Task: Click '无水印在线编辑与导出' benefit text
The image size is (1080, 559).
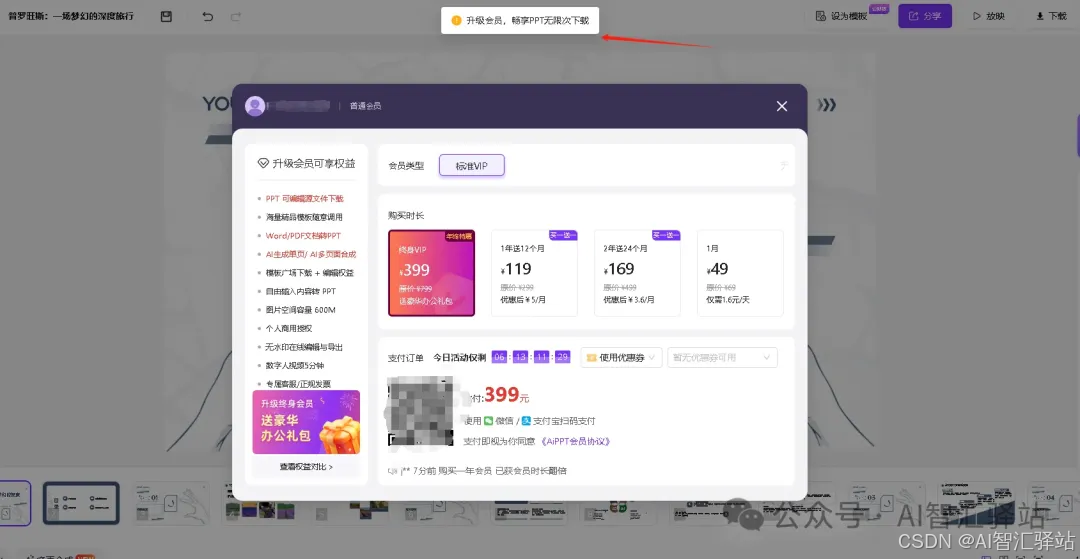Action: coord(304,347)
